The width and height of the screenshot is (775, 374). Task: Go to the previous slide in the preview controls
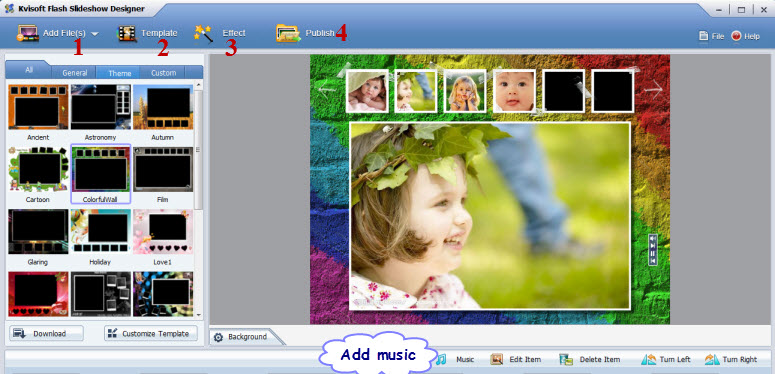tap(653, 260)
